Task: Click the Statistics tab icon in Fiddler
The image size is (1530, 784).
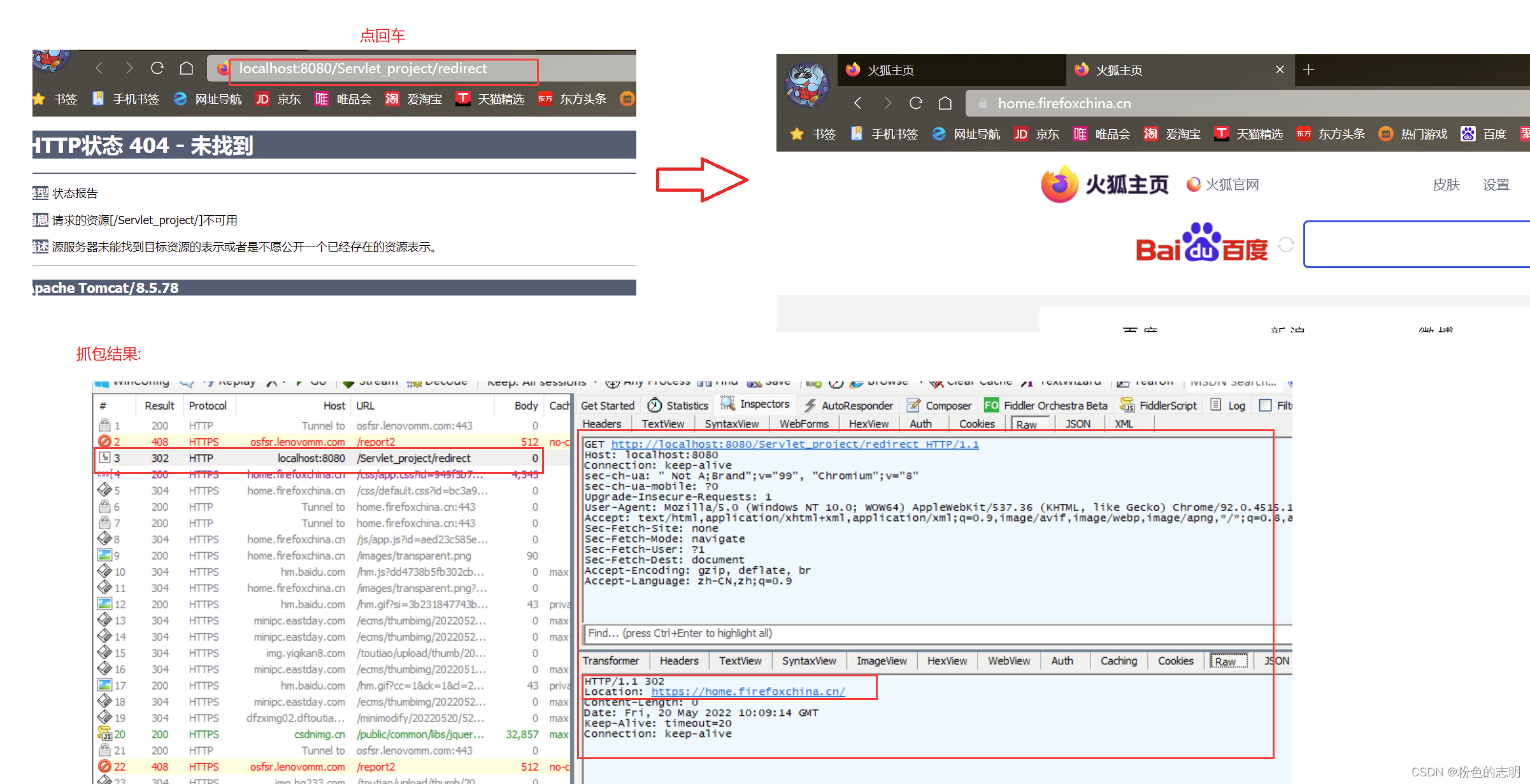Action: tap(654, 405)
